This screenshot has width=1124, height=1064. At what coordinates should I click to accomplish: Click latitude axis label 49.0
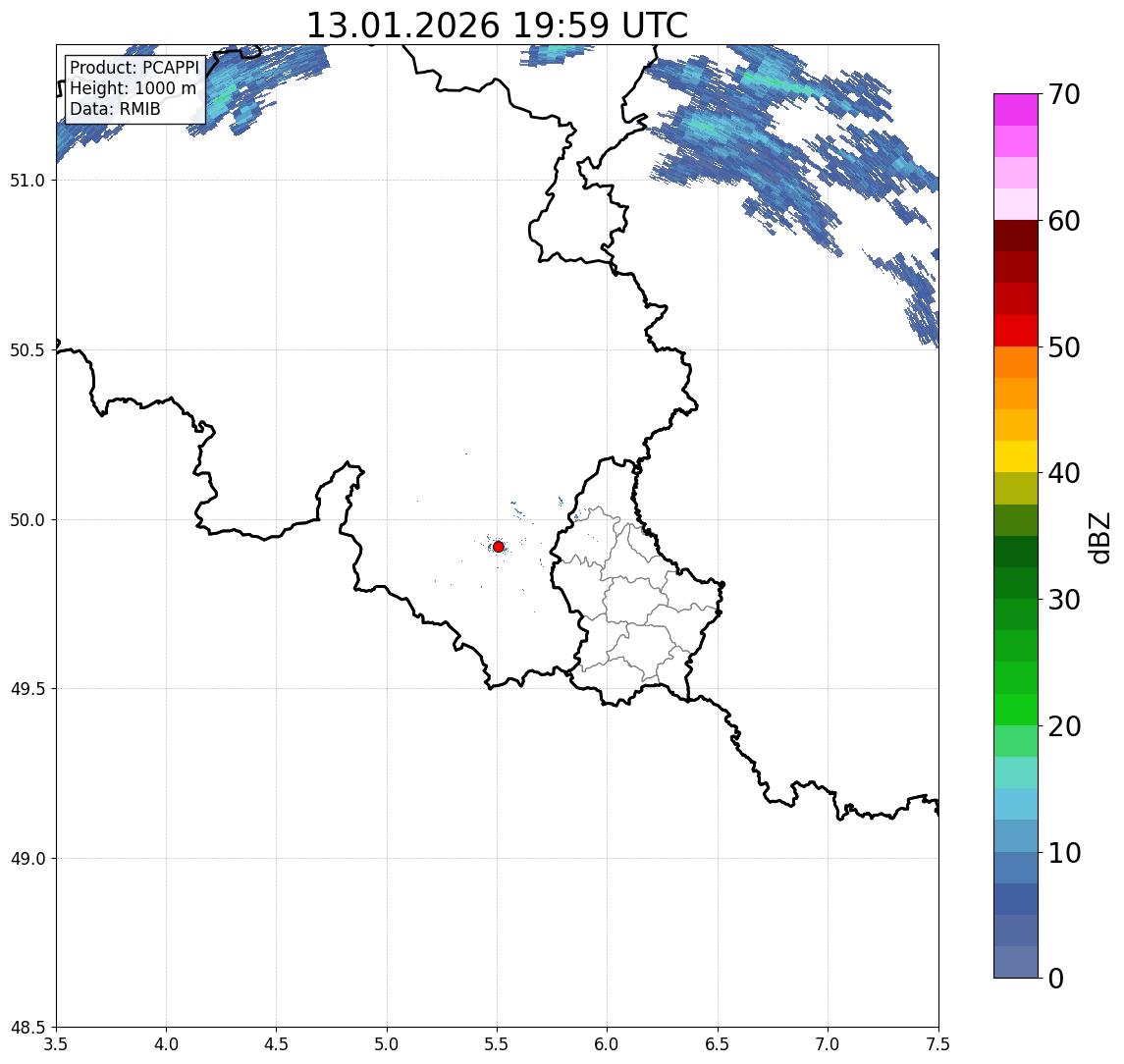tap(27, 858)
